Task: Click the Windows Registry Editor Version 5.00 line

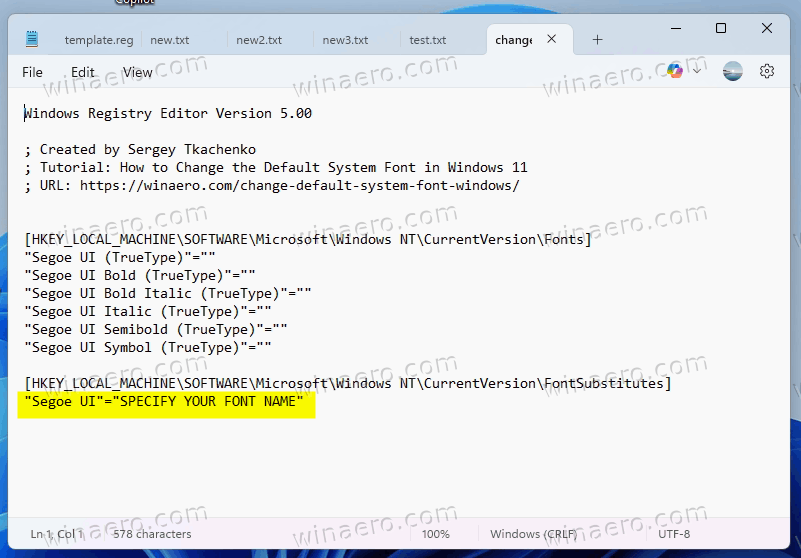Action: (168, 113)
